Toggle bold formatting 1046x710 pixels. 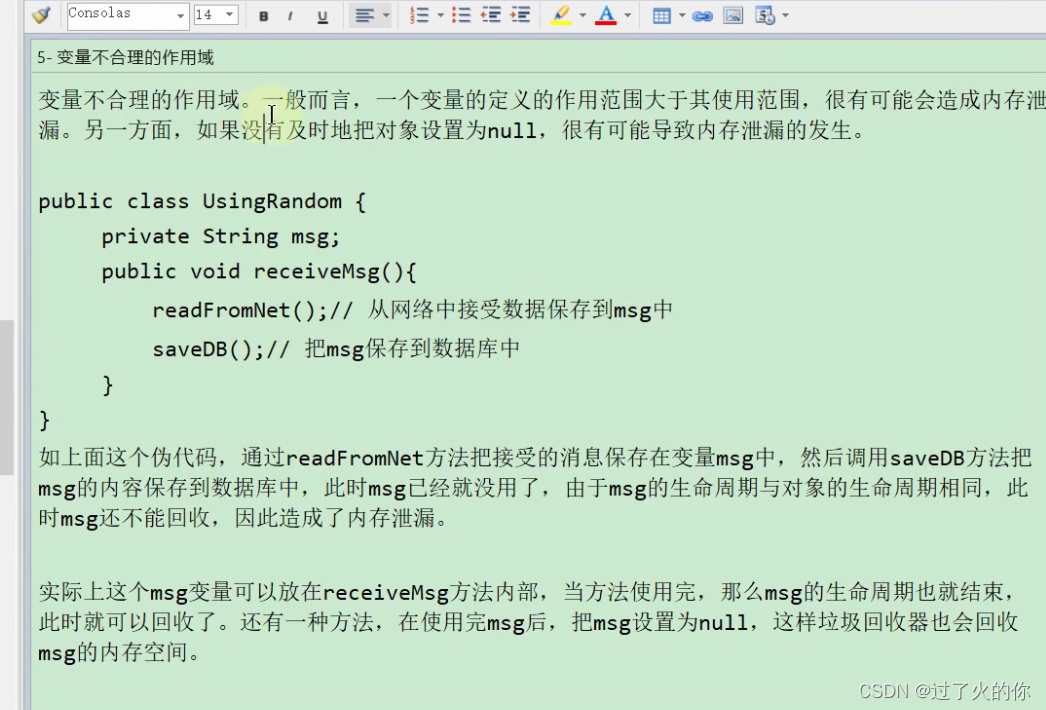pyautogui.click(x=264, y=15)
